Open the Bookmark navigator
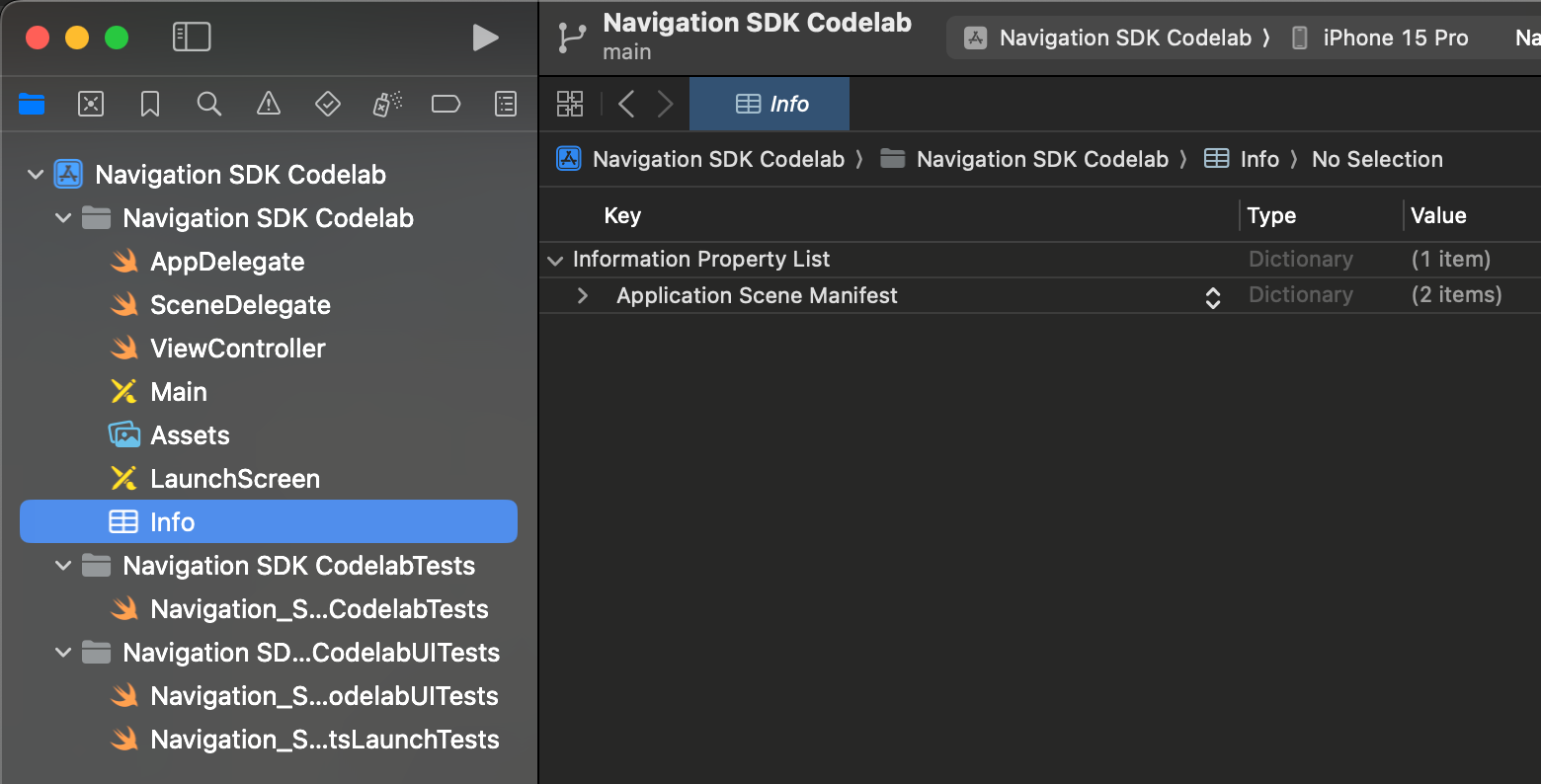The height and width of the screenshot is (784, 1541). [x=150, y=104]
